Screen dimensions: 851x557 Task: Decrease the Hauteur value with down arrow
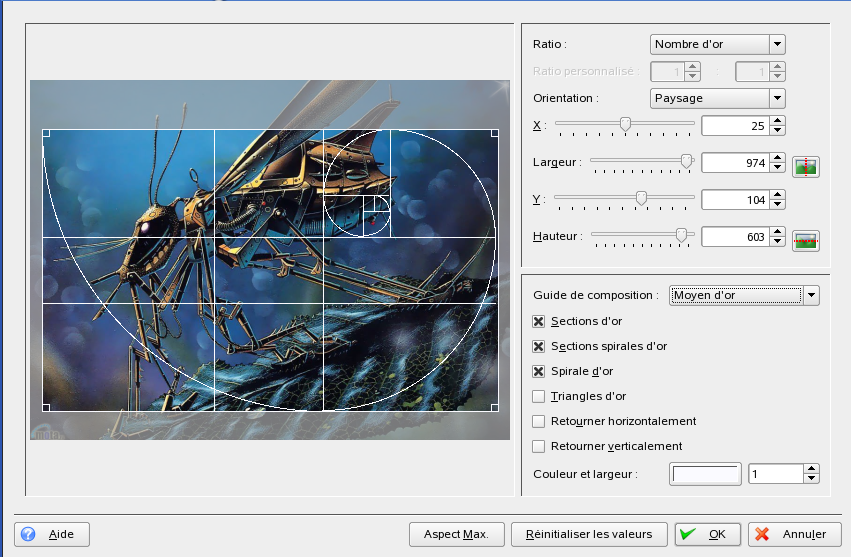pyautogui.click(x=778, y=241)
